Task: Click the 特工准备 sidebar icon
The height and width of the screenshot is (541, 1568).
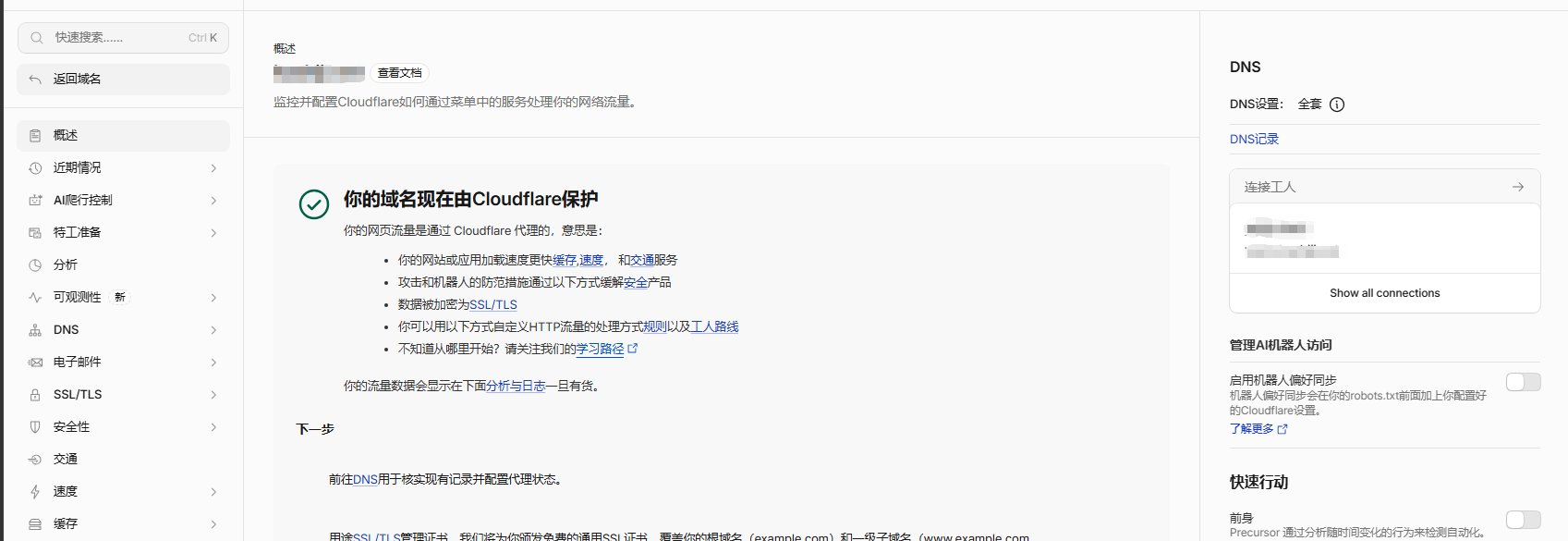Action: [35, 233]
